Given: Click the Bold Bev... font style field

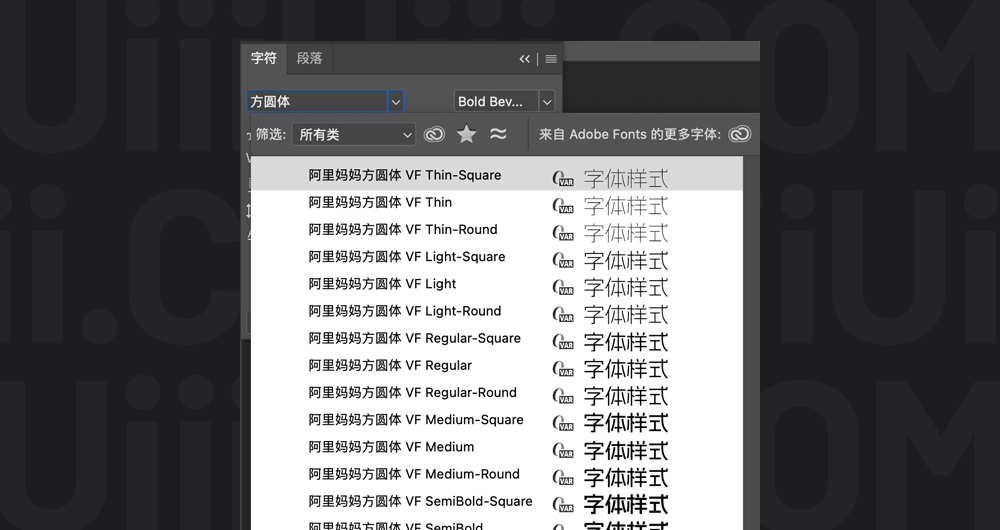Looking at the screenshot, I should pos(496,101).
